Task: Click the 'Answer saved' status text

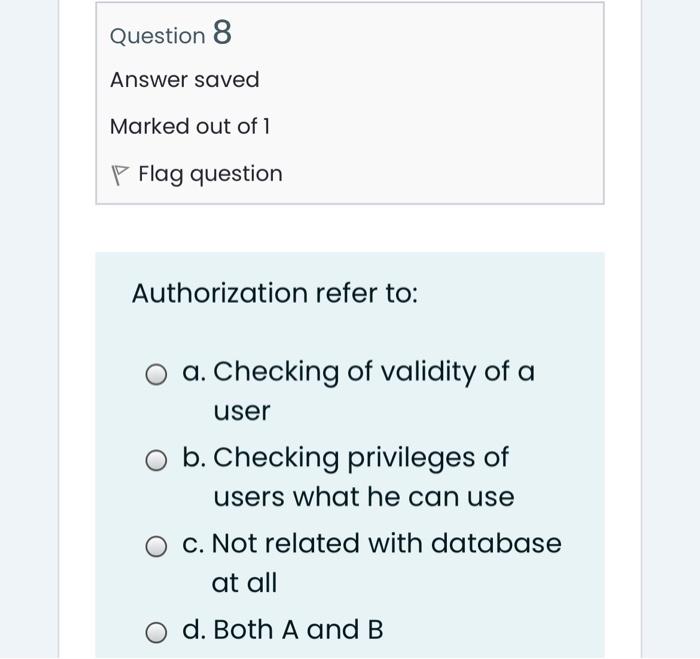Action: [184, 80]
